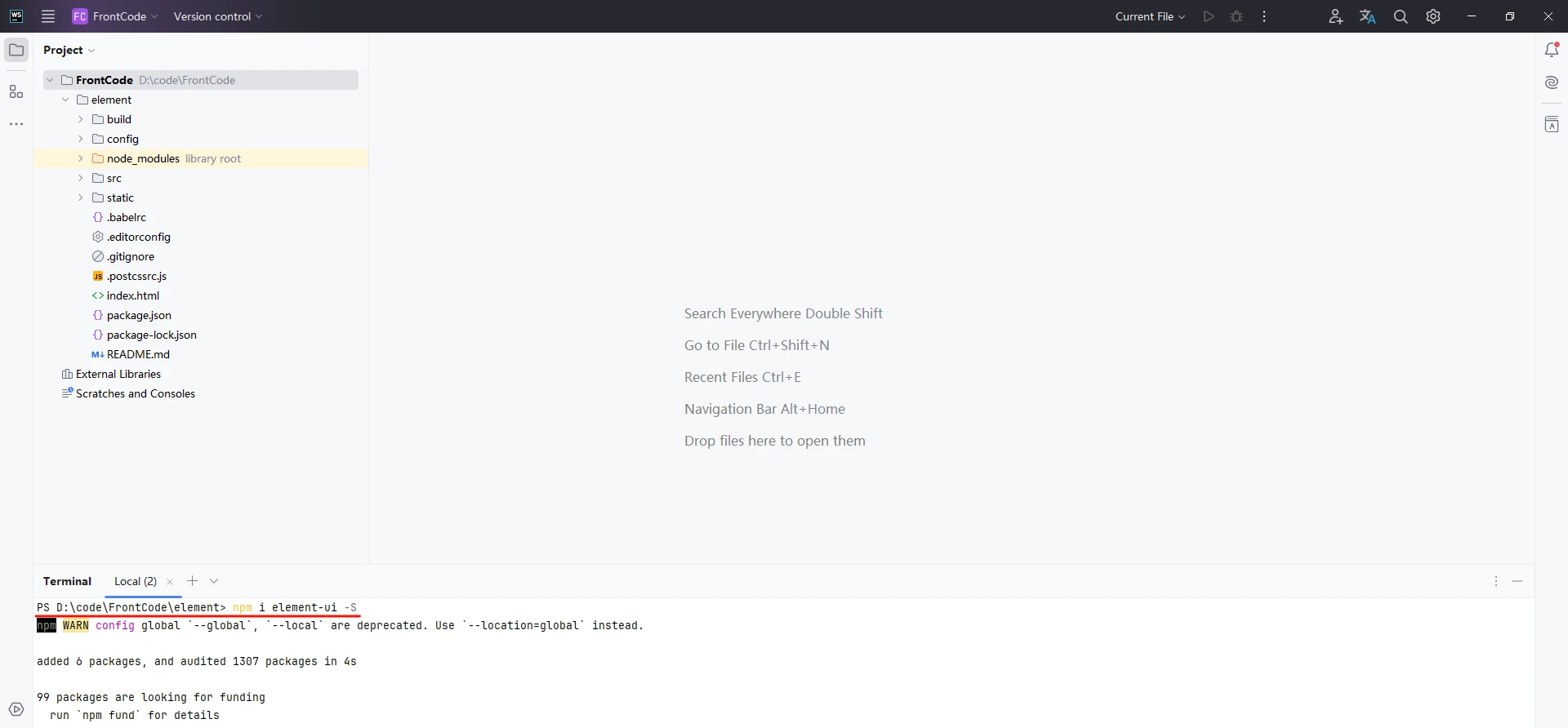
Task: Expand the node_modules folder
Action: pos(80,158)
